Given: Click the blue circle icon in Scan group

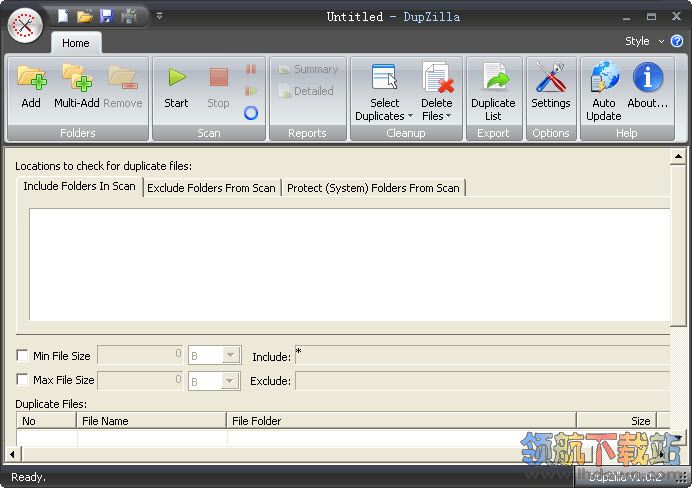Looking at the screenshot, I should (x=251, y=113).
